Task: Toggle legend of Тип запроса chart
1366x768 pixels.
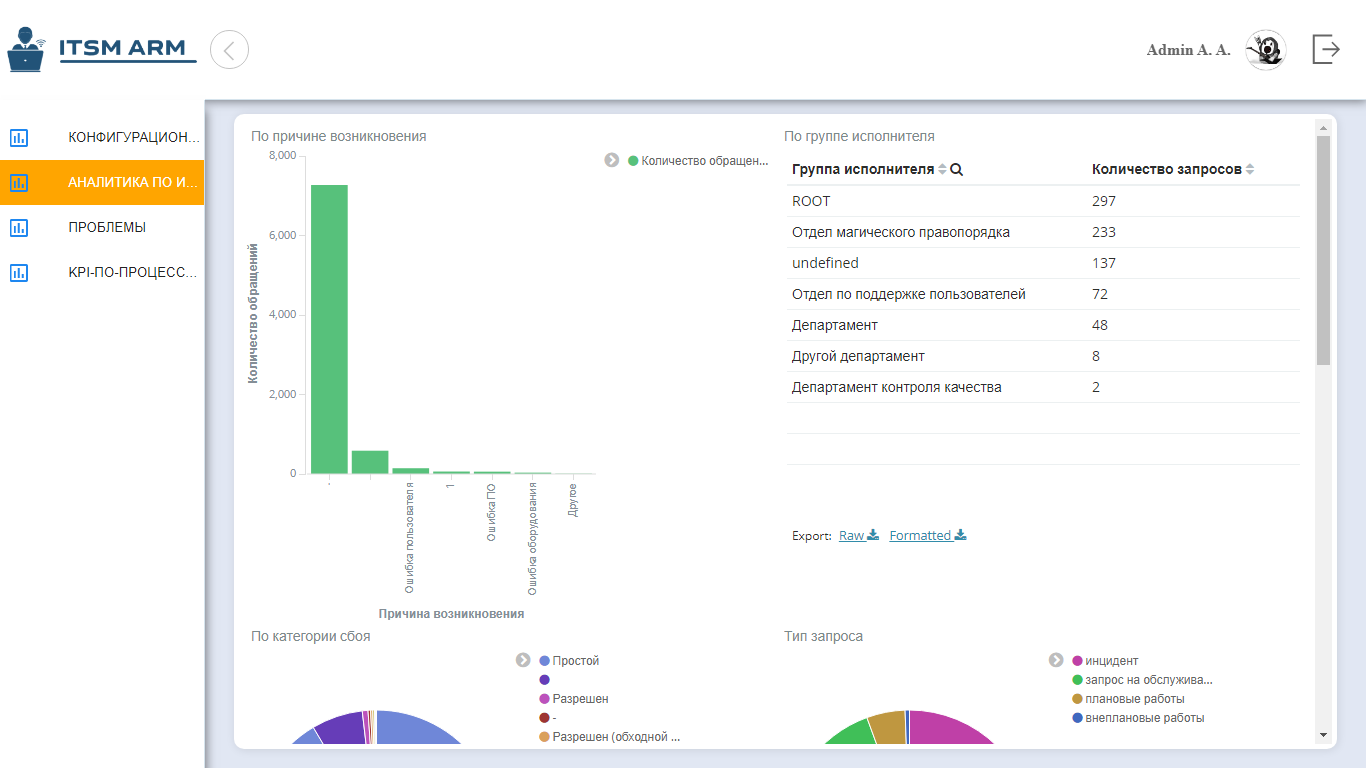Action: point(1056,660)
